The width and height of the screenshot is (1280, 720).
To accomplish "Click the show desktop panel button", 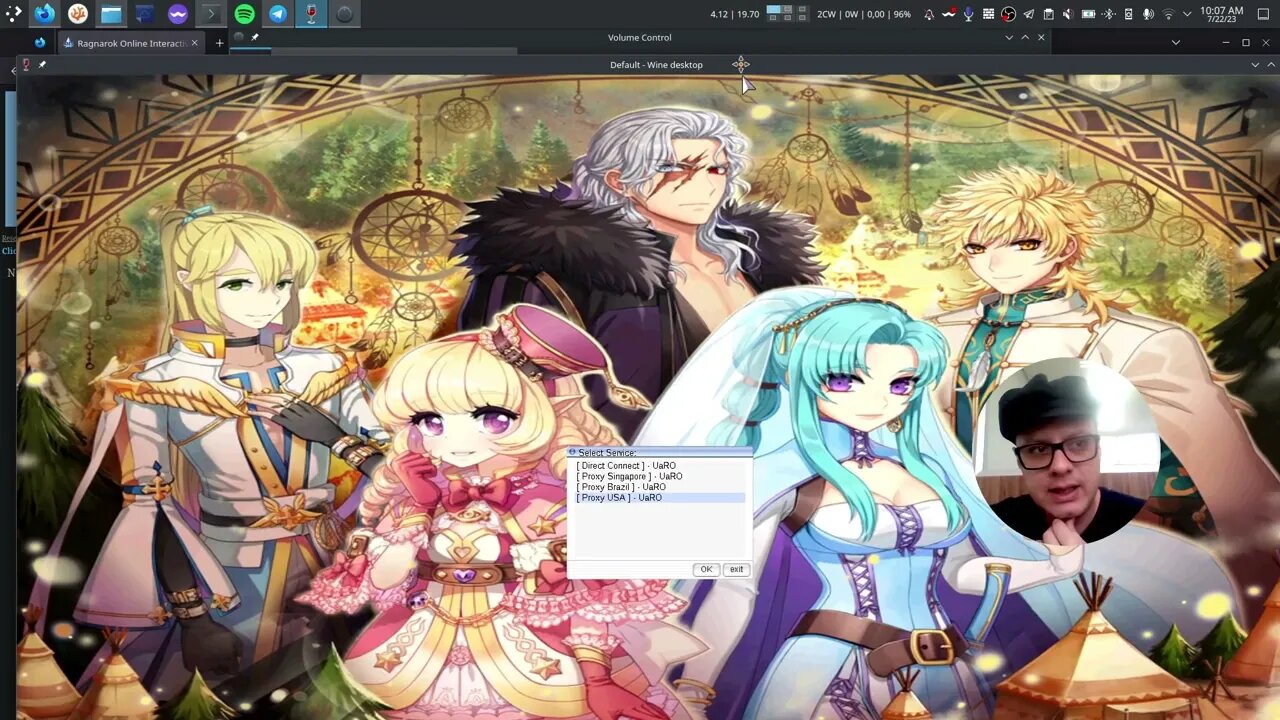I will click(1263, 14).
